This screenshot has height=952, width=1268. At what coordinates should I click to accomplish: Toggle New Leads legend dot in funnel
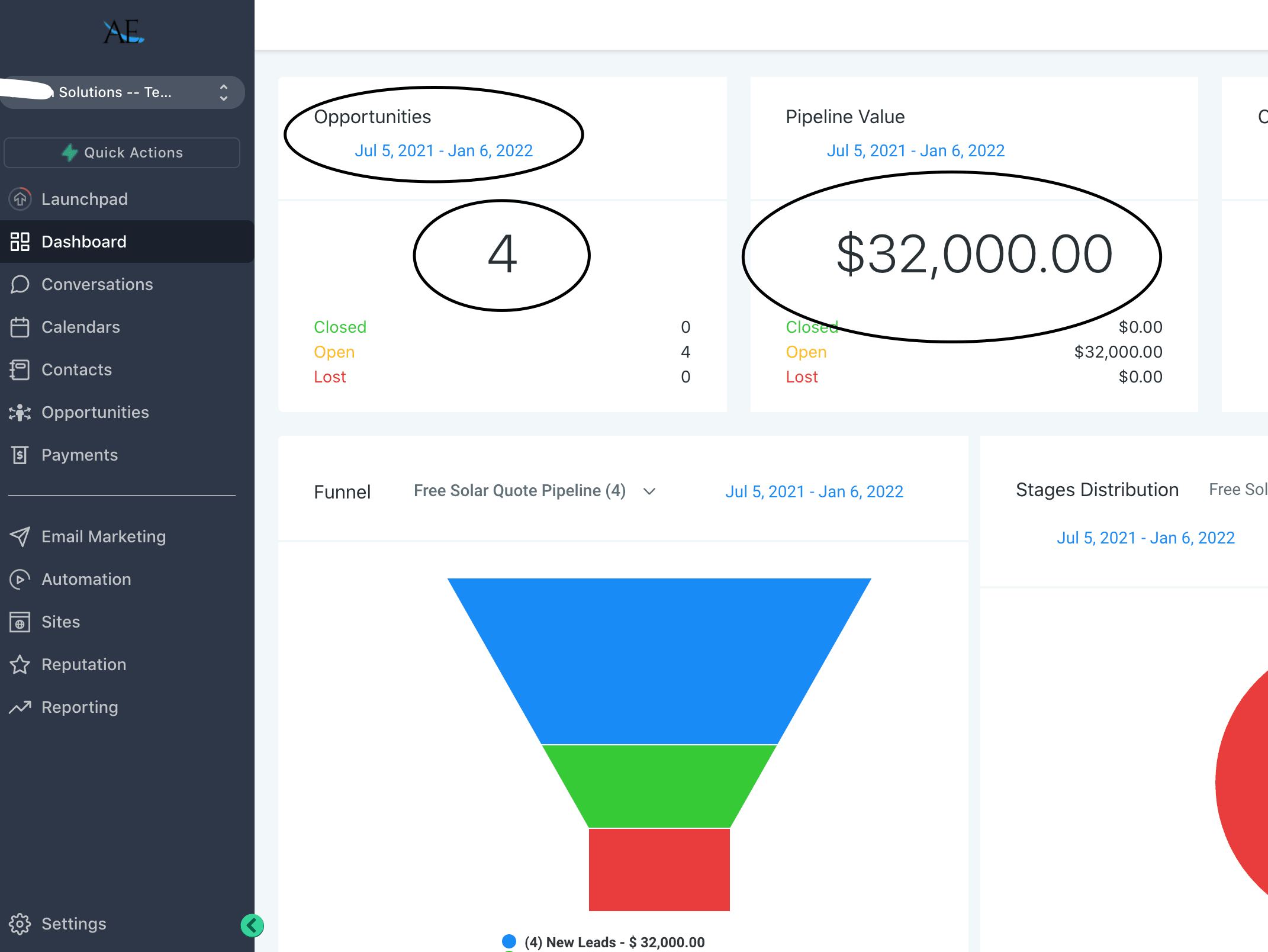[x=509, y=941]
